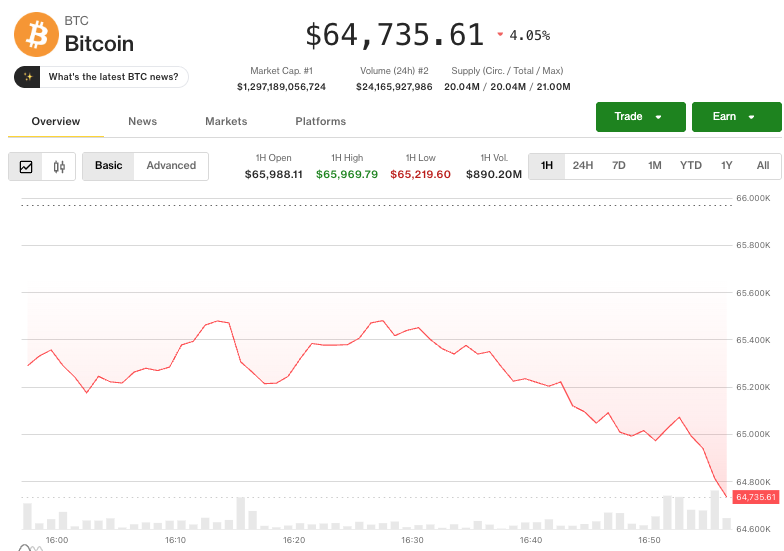Choose the 1M time range
784x551 pixels.
pyautogui.click(x=654, y=166)
